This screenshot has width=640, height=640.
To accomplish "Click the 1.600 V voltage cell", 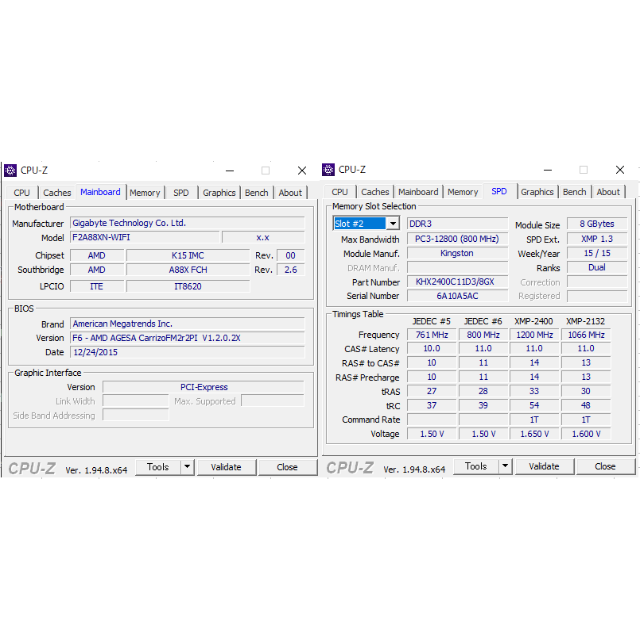I will [x=586, y=434].
